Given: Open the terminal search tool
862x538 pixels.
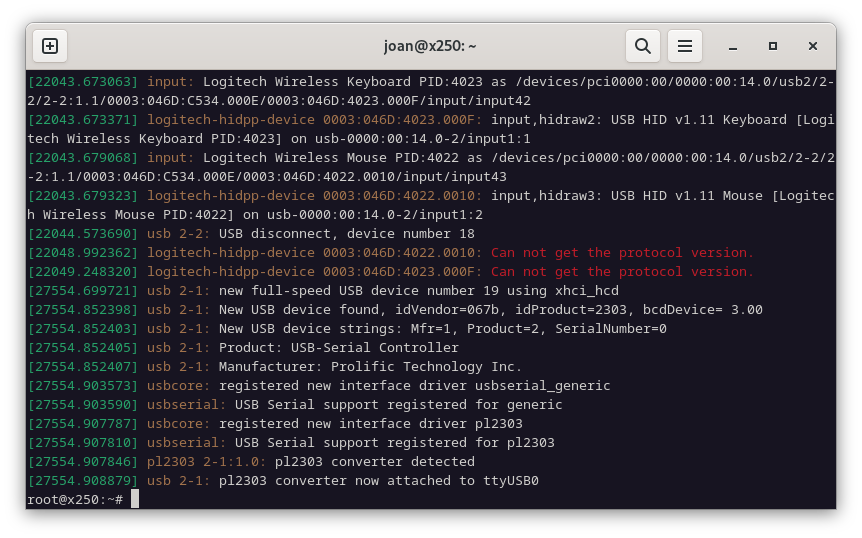Looking at the screenshot, I should pyautogui.click(x=643, y=46).
